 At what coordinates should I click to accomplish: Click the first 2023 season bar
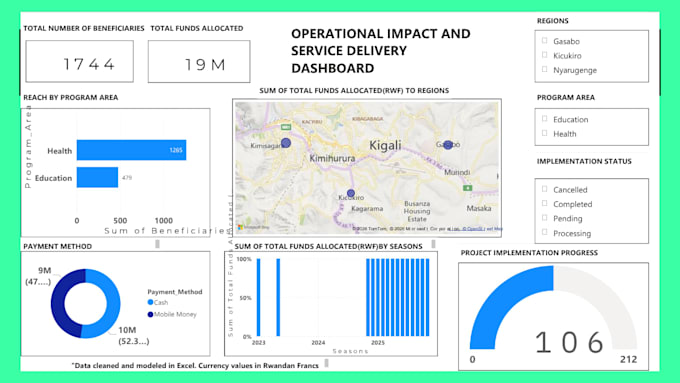[x=258, y=297]
